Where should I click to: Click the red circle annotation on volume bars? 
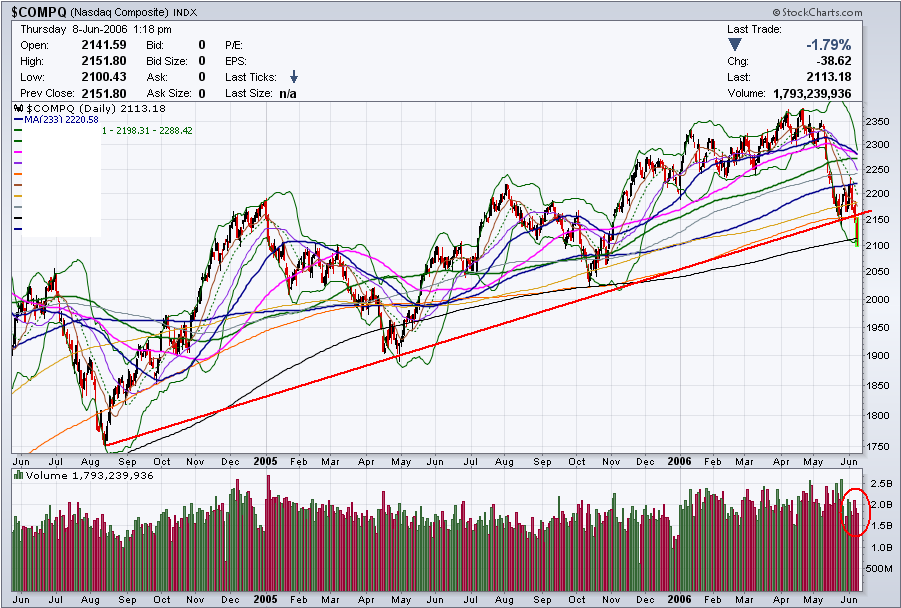855,510
